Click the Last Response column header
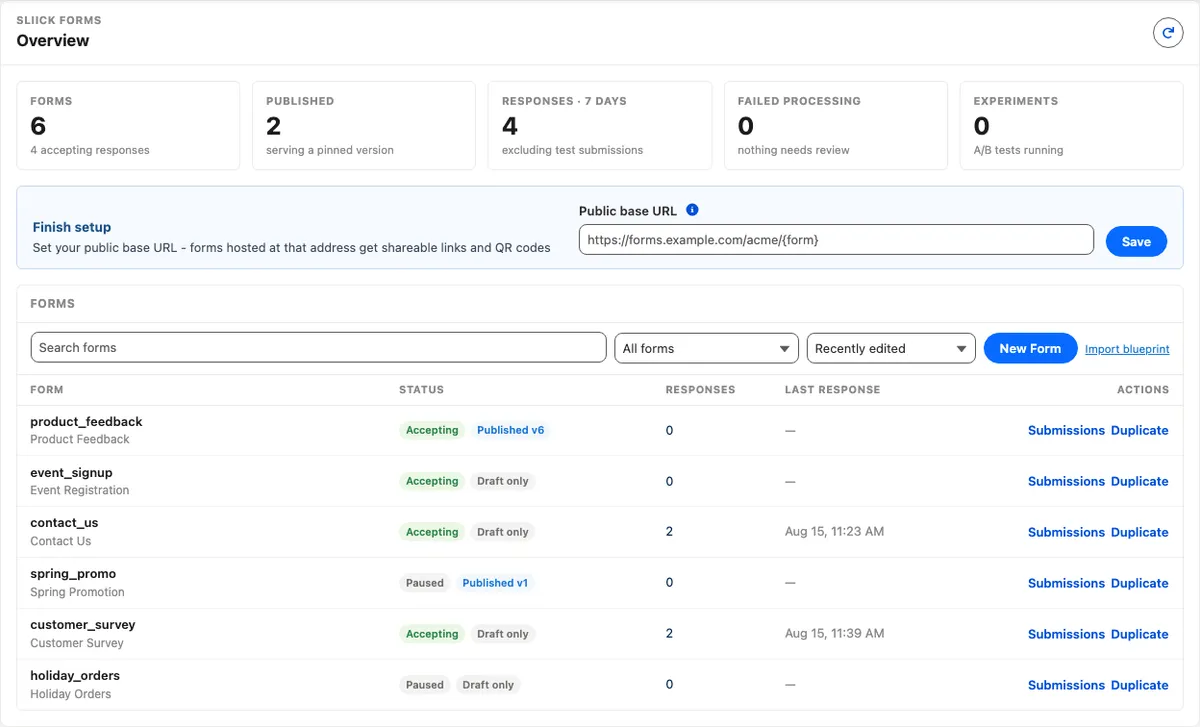 [832, 390]
